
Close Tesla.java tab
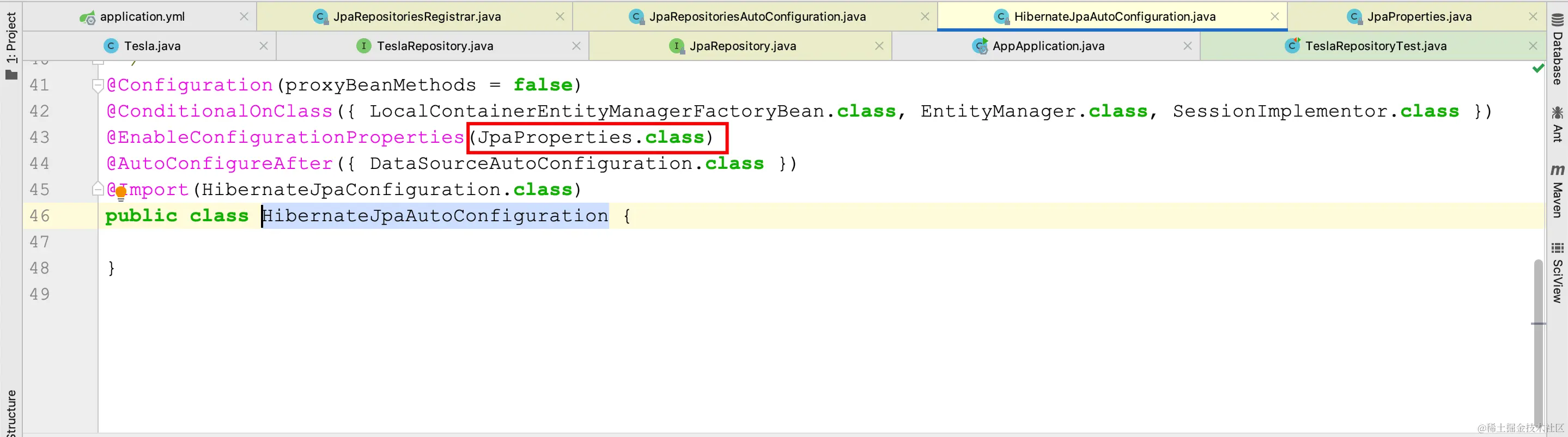coord(264,46)
